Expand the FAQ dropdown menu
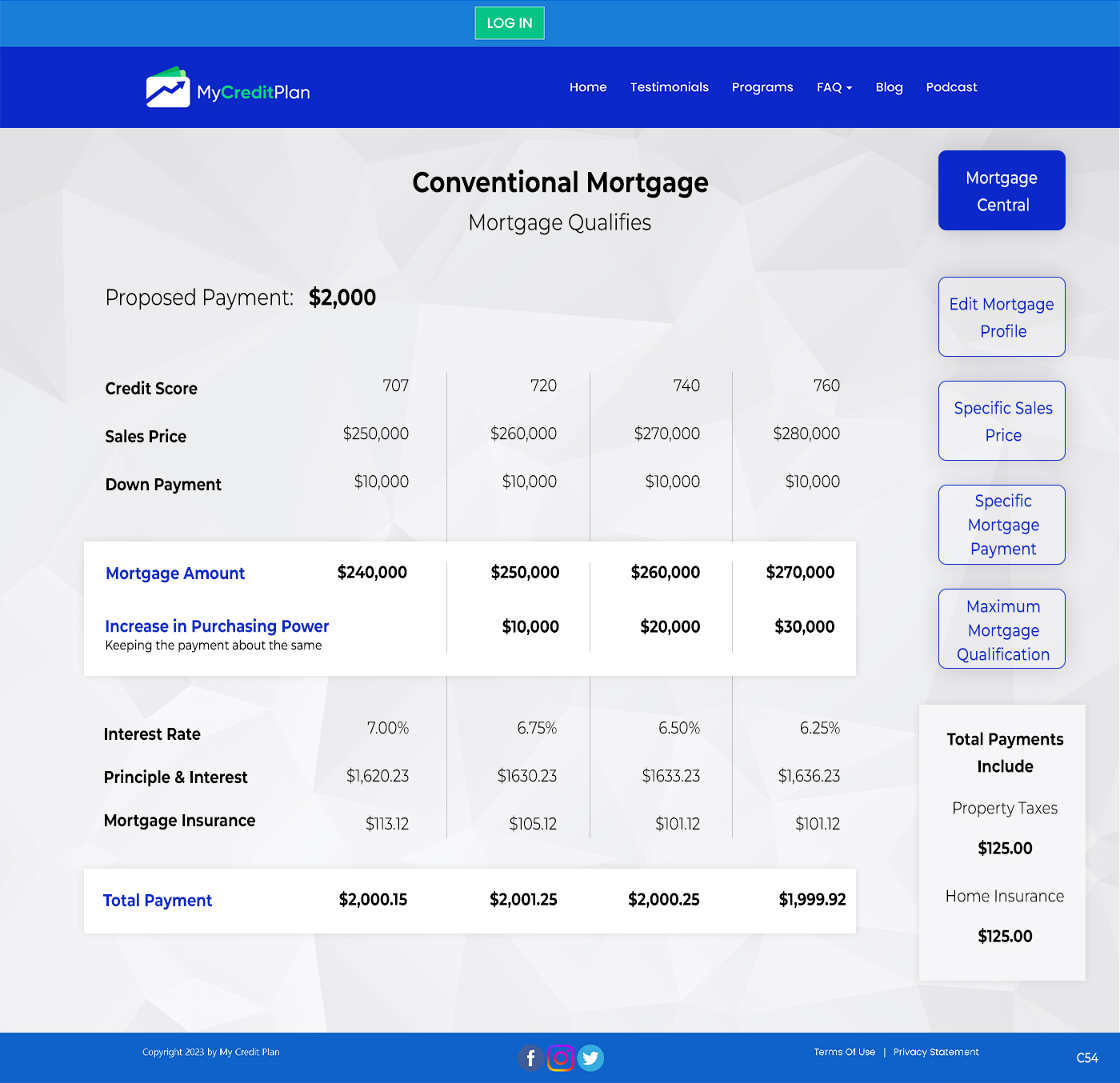The width and height of the screenshot is (1120, 1083). [834, 87]
